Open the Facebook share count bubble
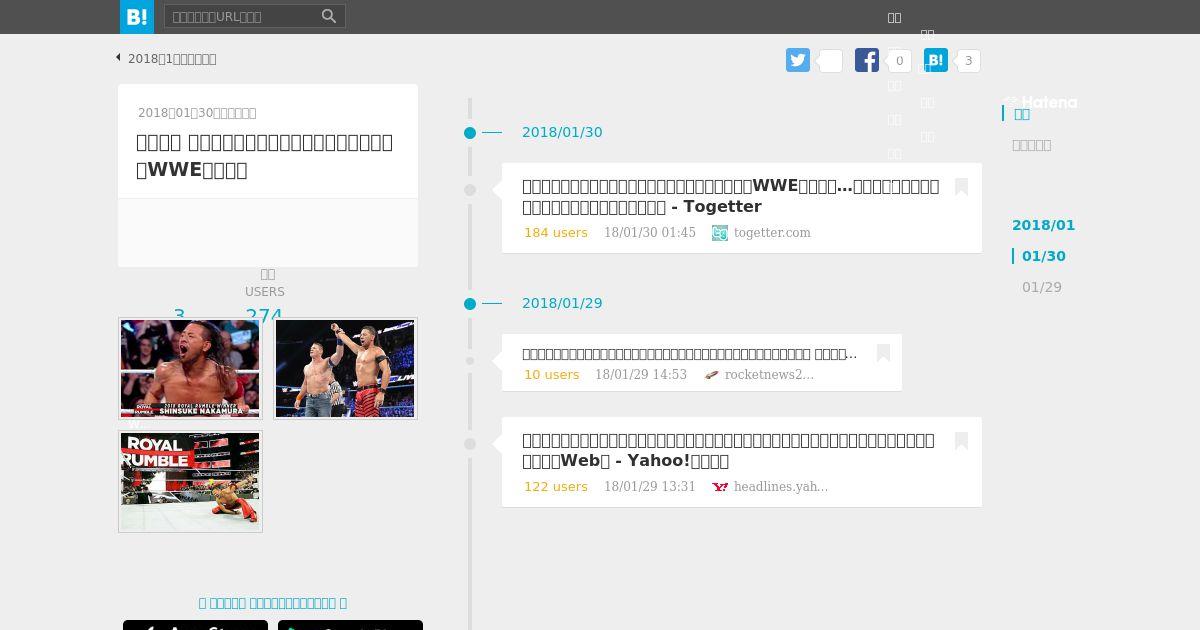Image resolution: width=1200 pixels, height=630 pixels. (x=899, y=61)
